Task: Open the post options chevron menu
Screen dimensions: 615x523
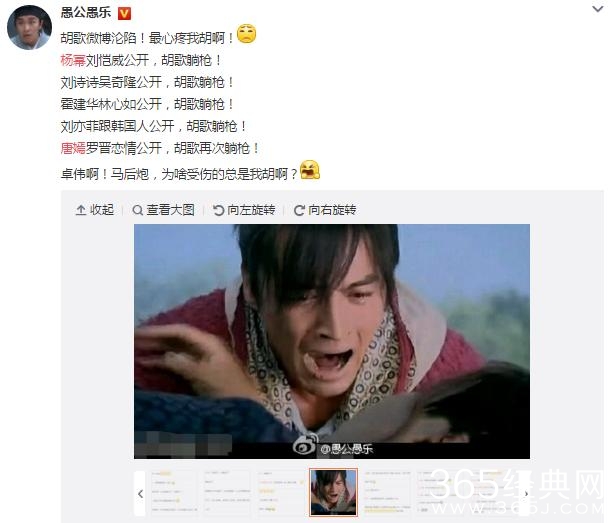Action: pyautogui.click(x=597, y=9)
